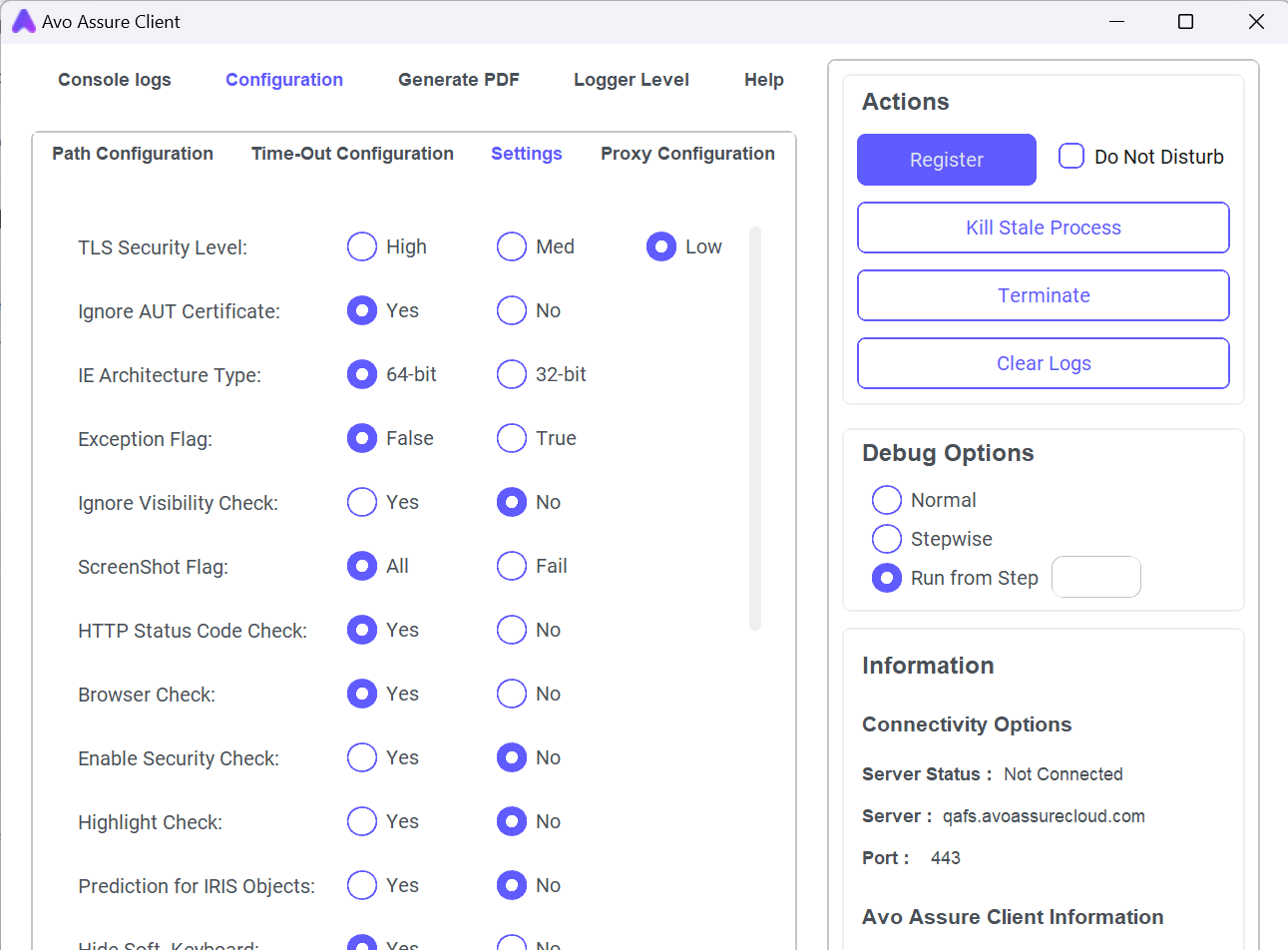
Task: Set Exception Flag to True
Action: coord(512,438)
